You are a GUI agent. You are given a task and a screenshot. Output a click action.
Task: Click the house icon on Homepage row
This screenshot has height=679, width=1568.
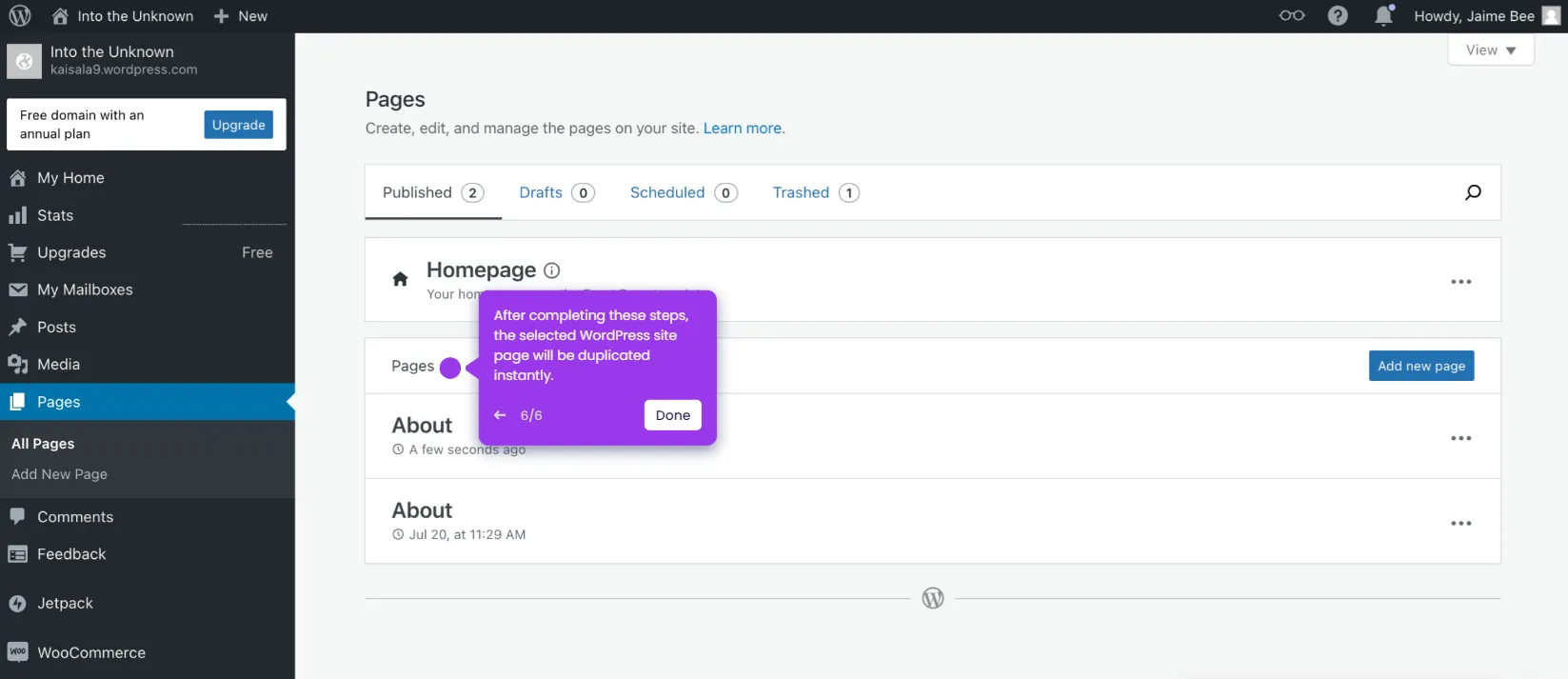(400, 279)
